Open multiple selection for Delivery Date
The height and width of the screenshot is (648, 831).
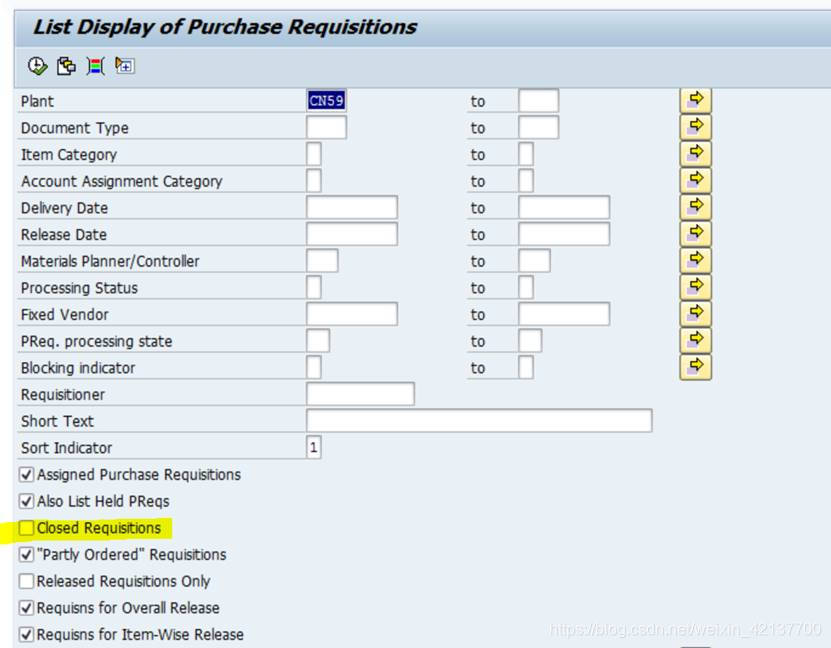tap(695, 207)
